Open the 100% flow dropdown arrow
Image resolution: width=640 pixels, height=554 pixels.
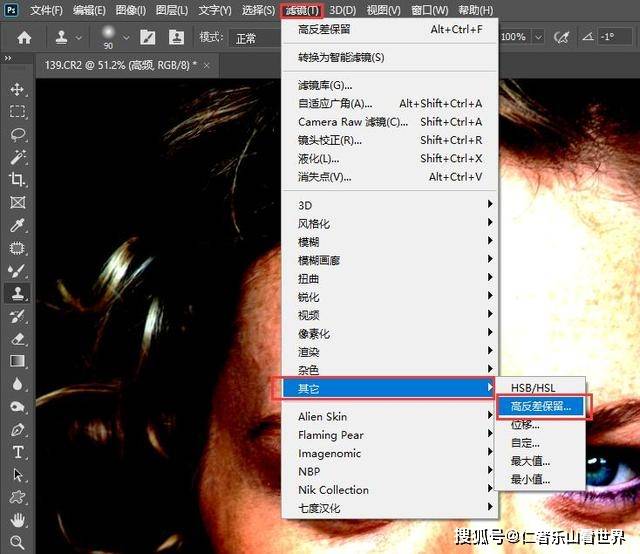pyautogui.click(x=539, y=37)
